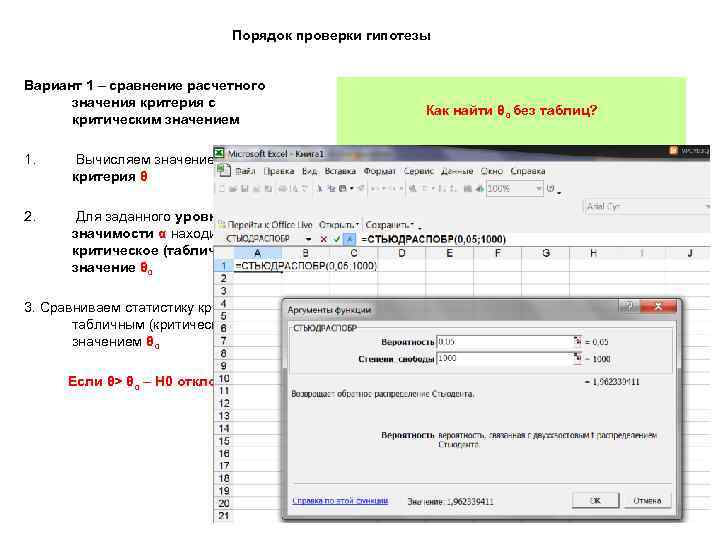This screenshot has height=540, width=720.
Task: Open the Открыть dropdown button
Action: 339,225
